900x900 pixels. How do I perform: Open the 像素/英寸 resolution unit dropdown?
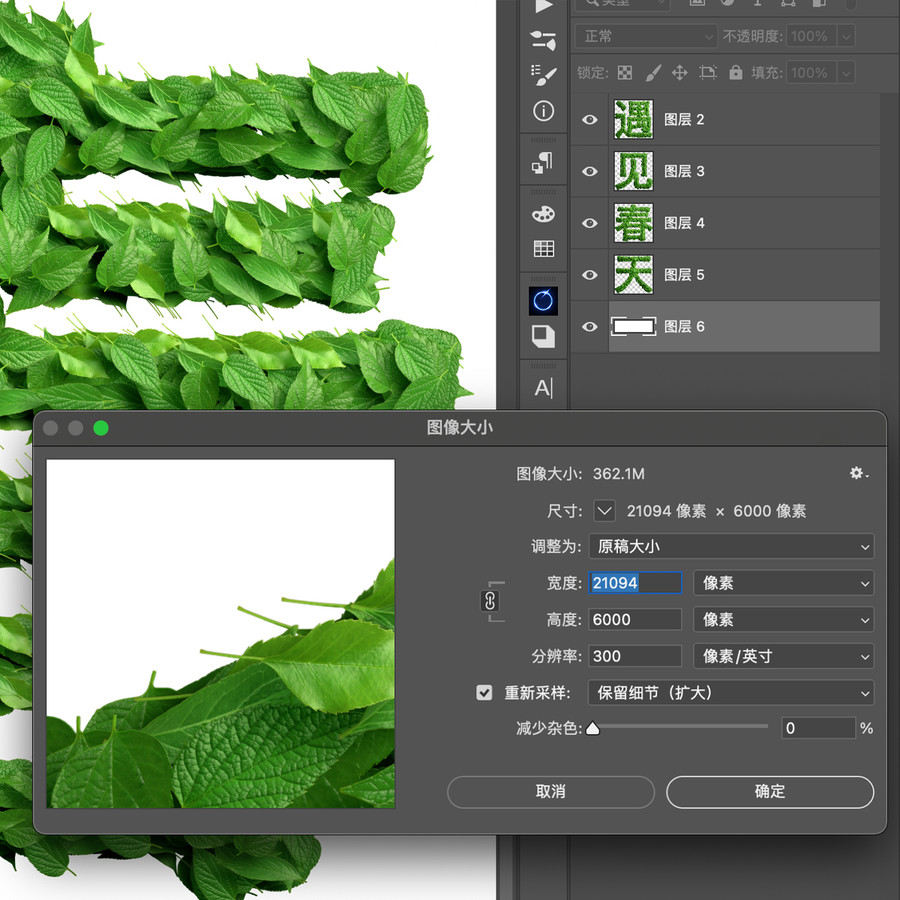783,656
